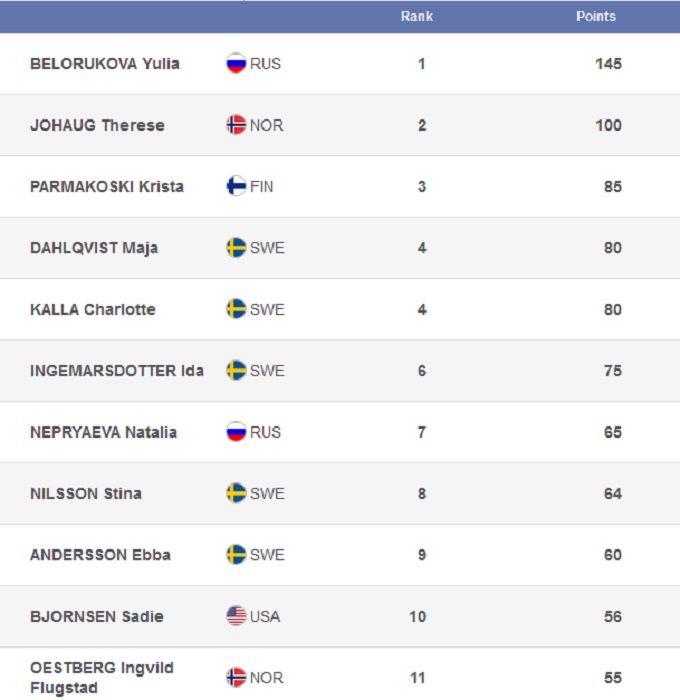Click the 145 points value for Belorukova

pos(608,63)
